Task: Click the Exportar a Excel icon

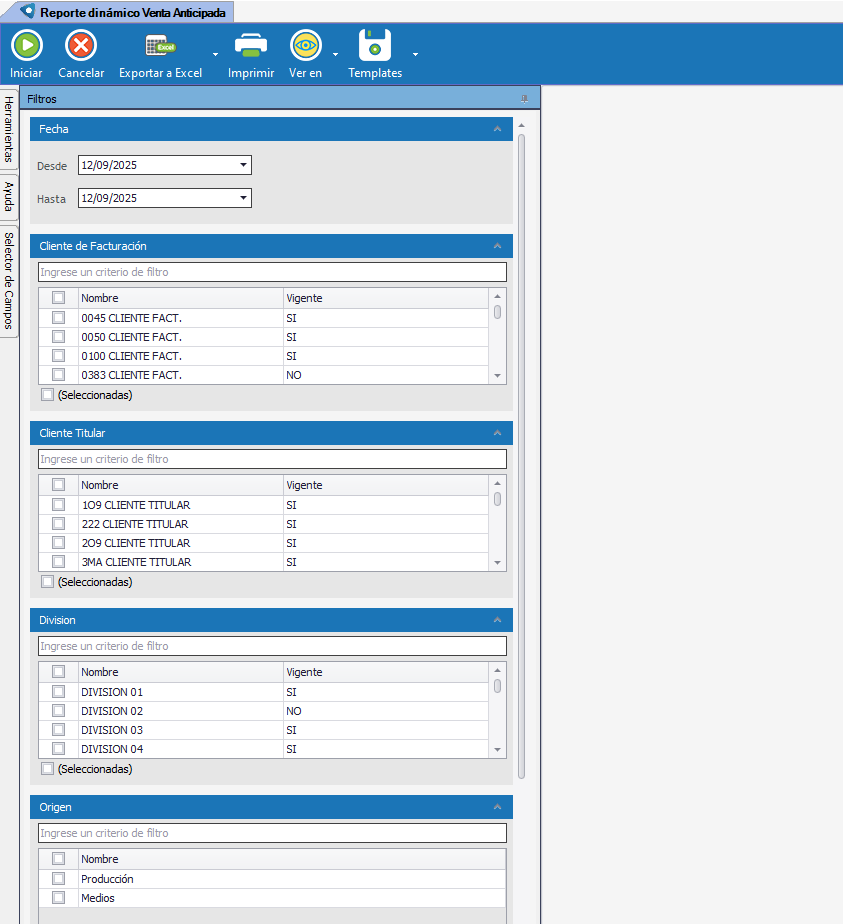Action: tap(160, 46)
